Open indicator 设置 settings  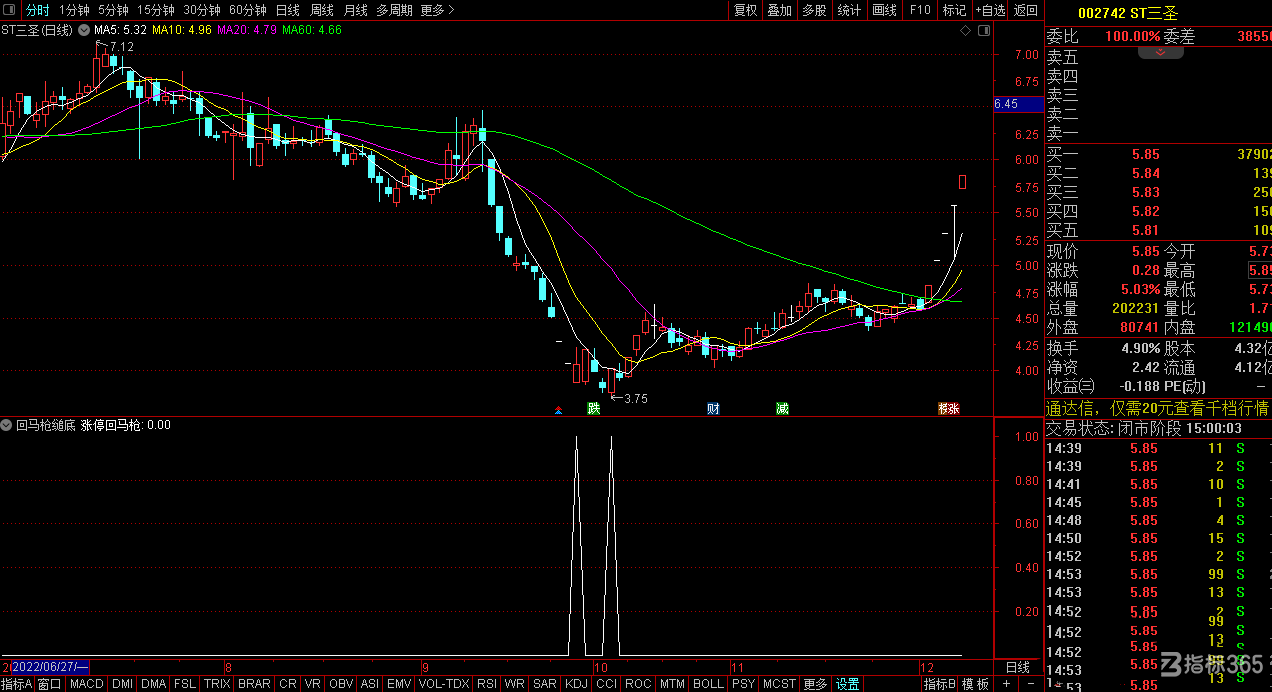848,684
